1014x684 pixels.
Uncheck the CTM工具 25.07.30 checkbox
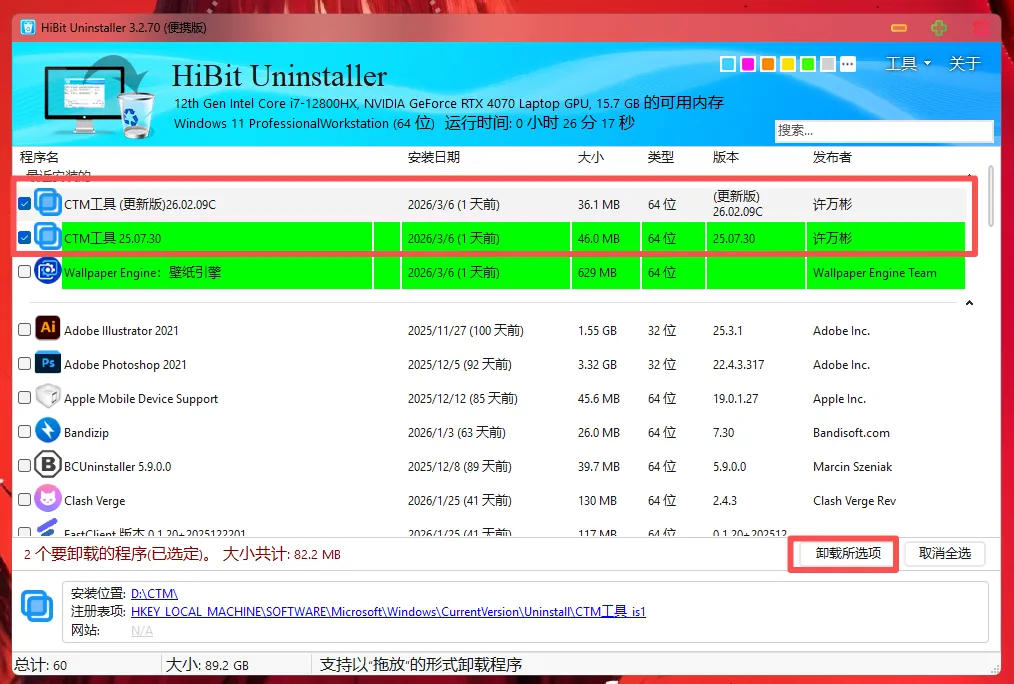click(25, 238)
